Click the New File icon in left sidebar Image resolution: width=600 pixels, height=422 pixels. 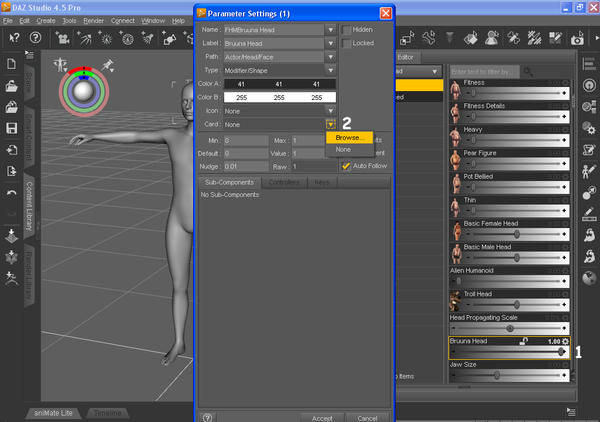point(11,64)
